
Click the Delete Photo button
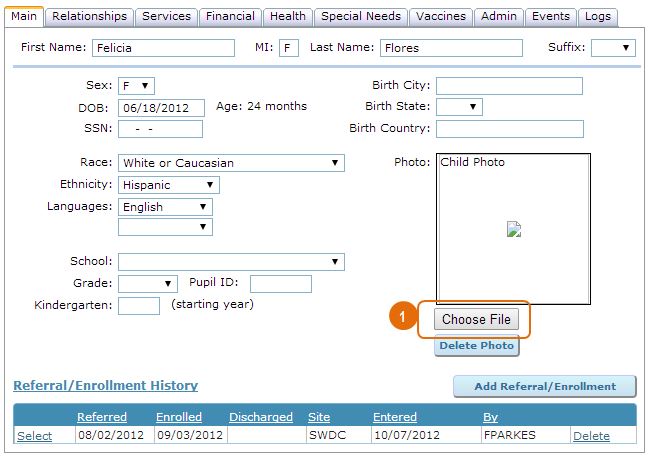[476, 346]
